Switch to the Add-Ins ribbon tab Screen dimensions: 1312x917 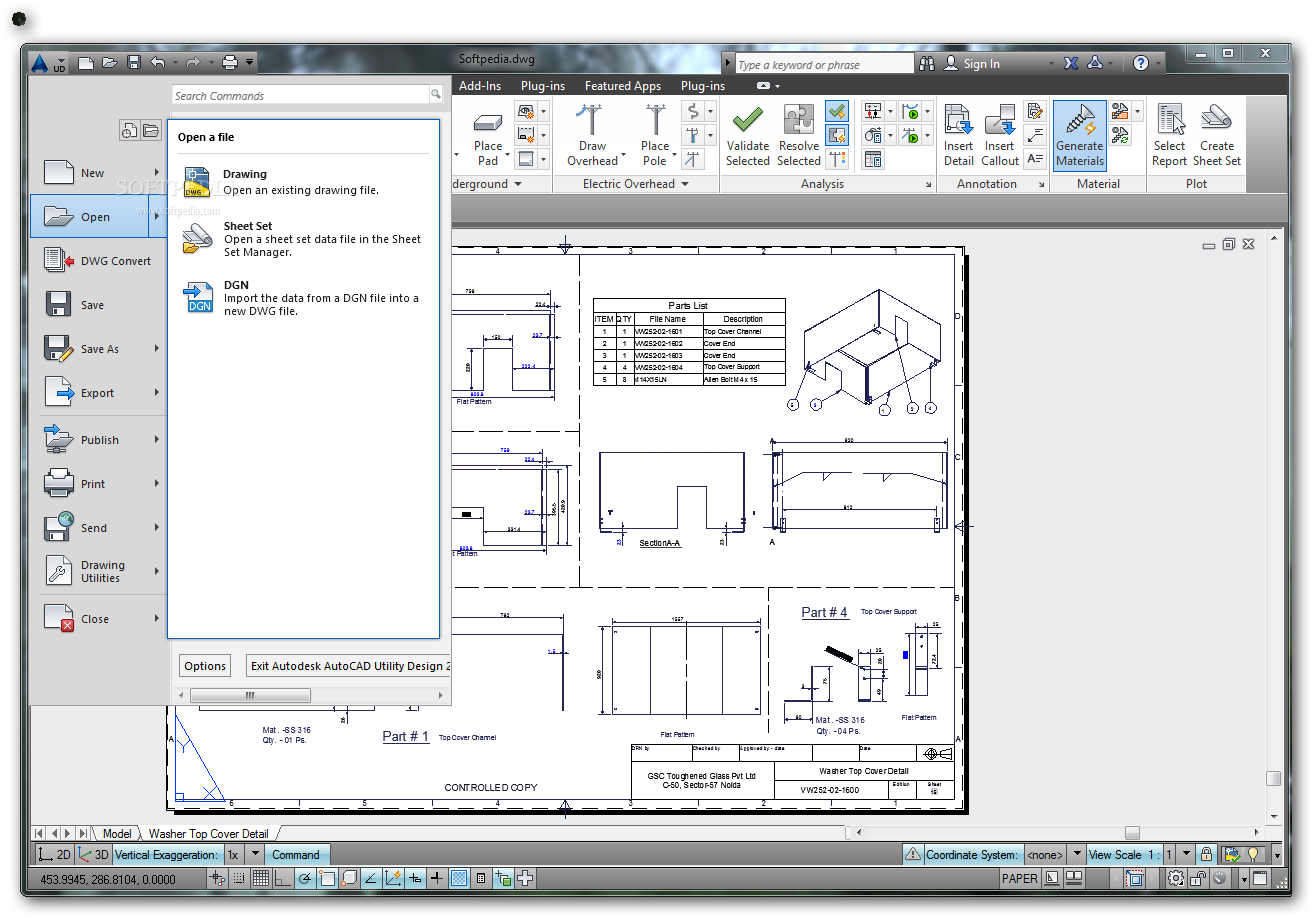click(480, 86)
